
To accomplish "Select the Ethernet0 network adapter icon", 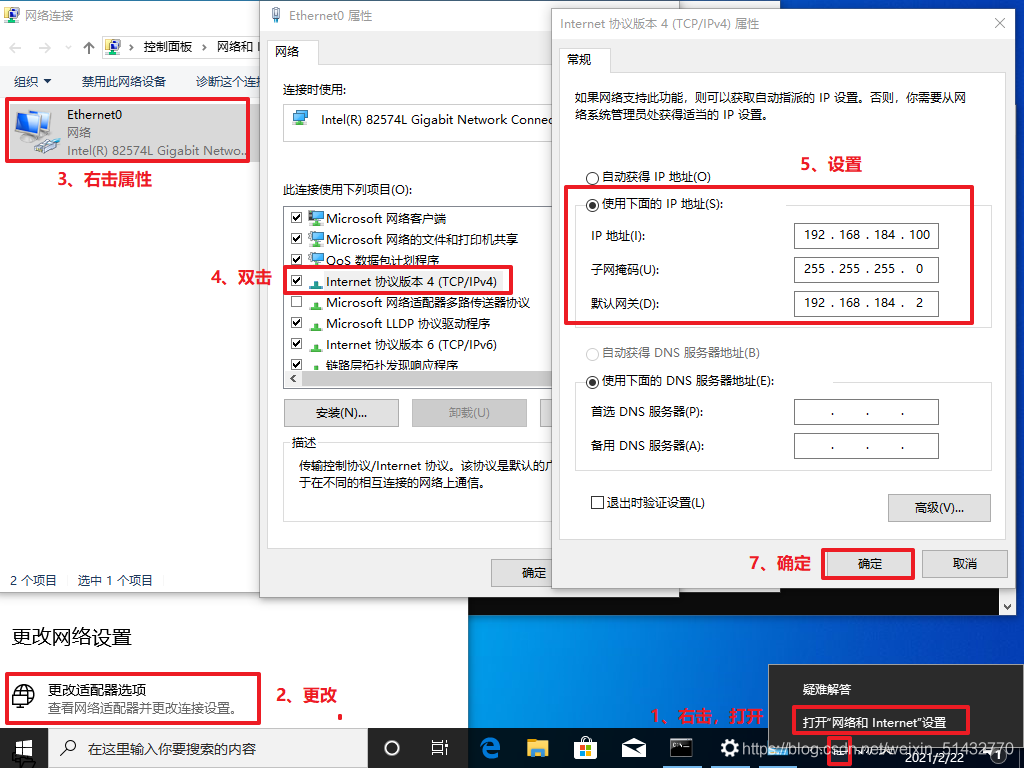I will (38, 132).
